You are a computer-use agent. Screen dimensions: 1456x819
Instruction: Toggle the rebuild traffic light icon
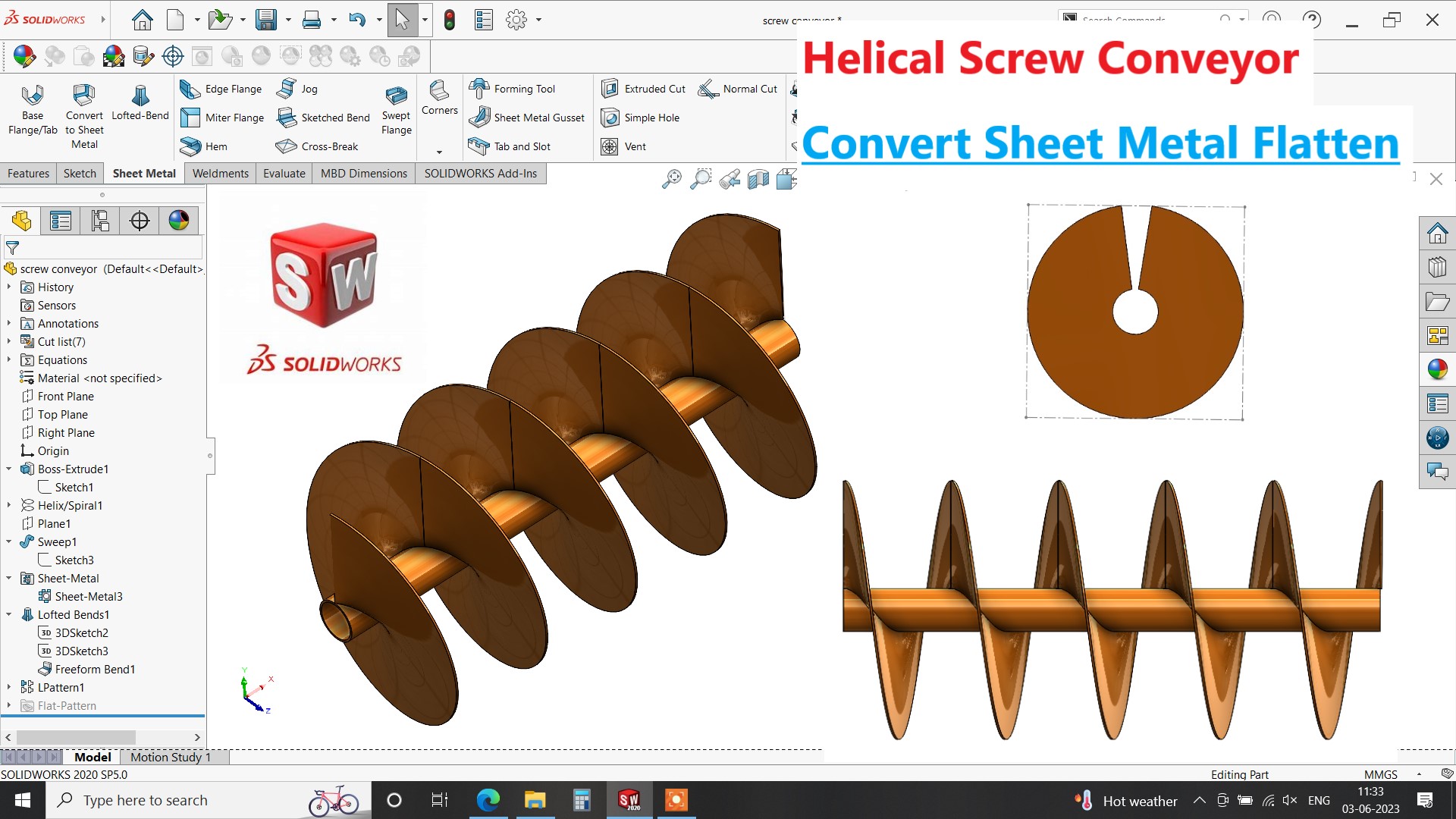tap(450, 20)
